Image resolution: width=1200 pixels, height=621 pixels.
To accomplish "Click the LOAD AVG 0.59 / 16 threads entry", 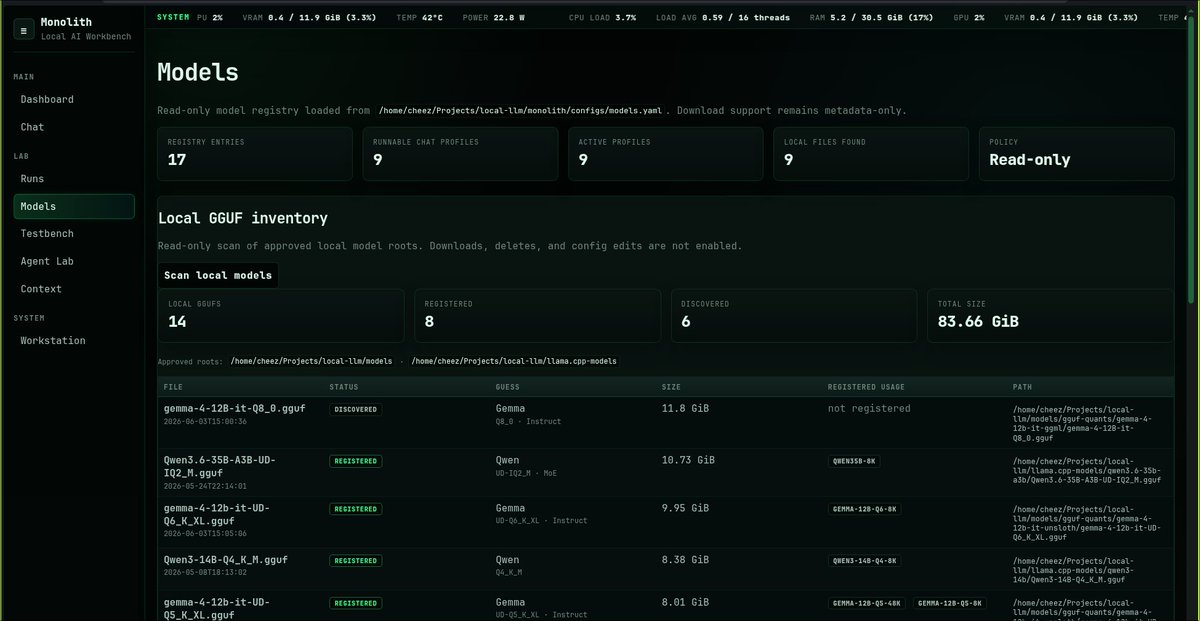I will click(722, 17).
